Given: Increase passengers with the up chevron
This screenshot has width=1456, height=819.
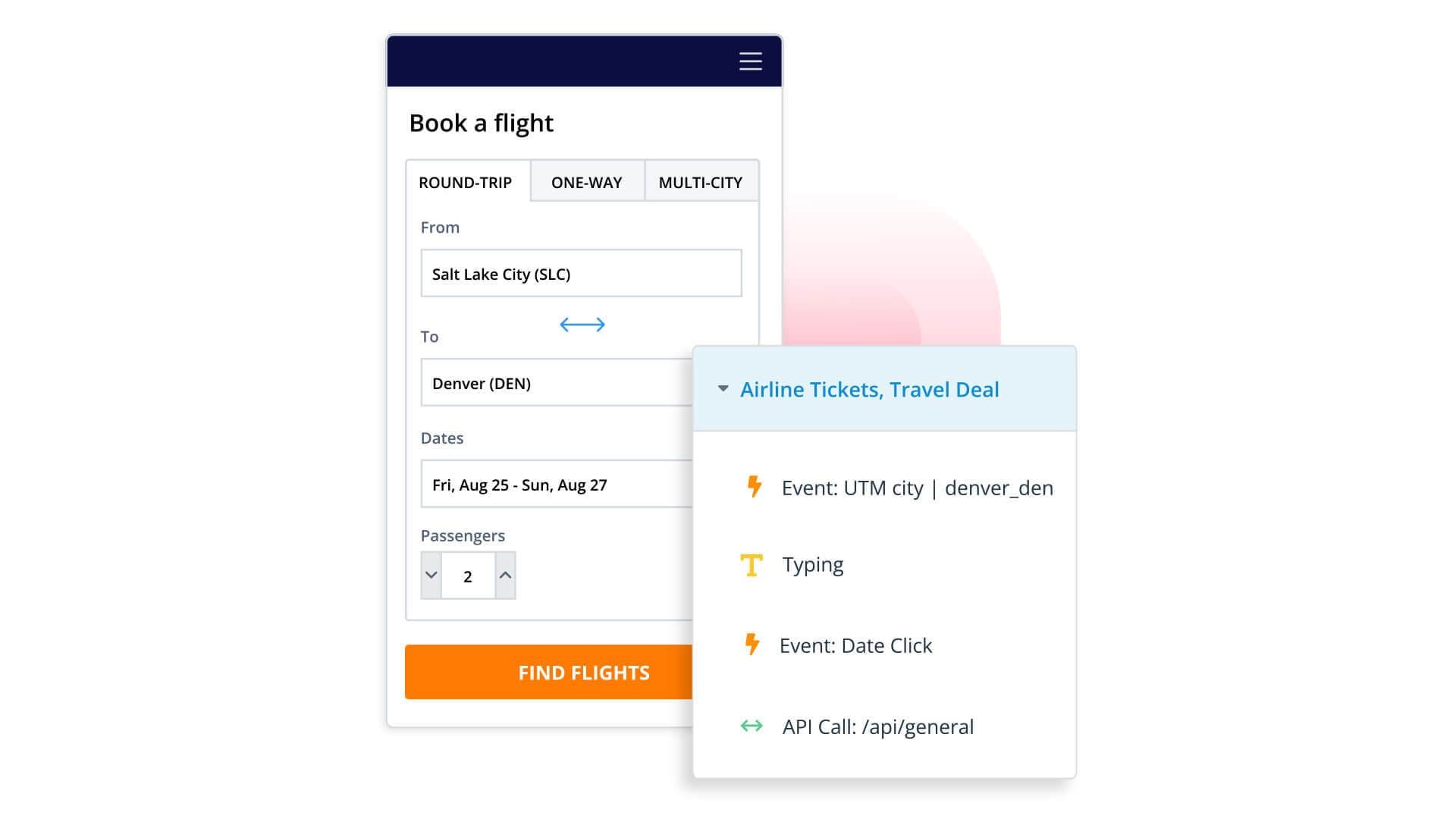Looking at the screenshot, I should (505, 576).
